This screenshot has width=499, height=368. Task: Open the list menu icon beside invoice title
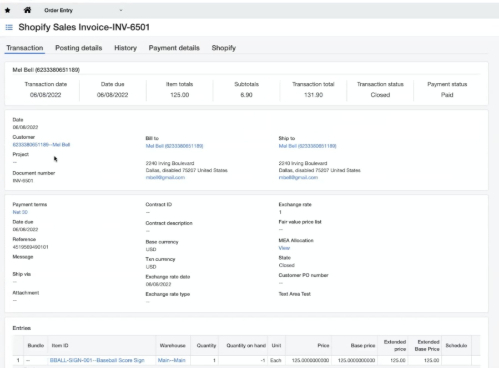pyautogui.click(x=9, y=27)
